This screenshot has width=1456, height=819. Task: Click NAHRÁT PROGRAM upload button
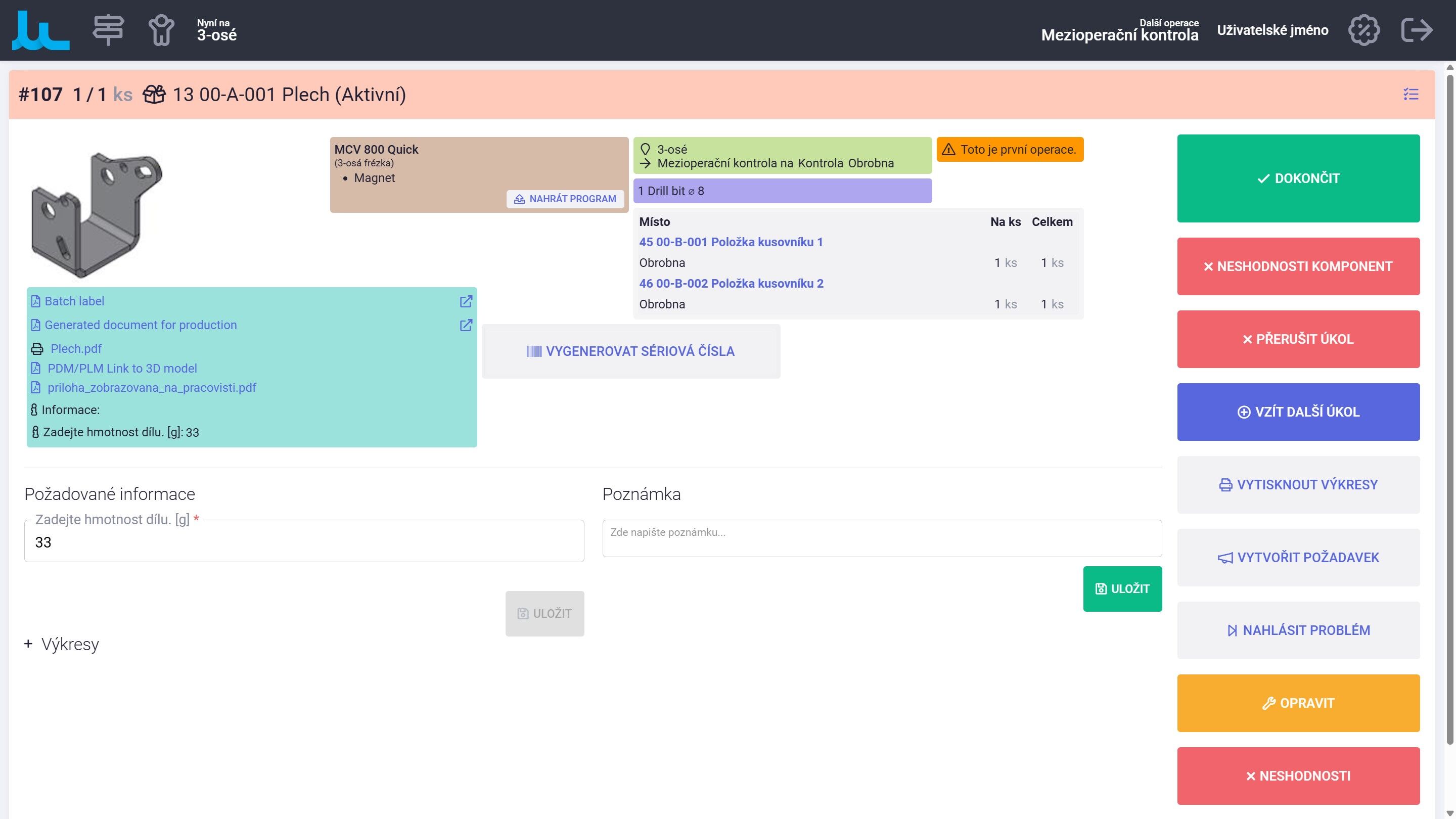tap(565, 199)
